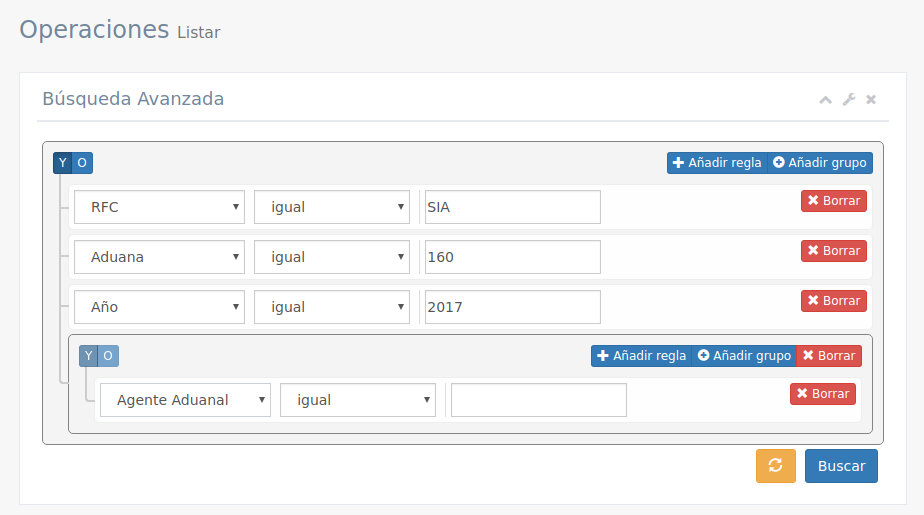Click the empty Agente Aduanal value field
Screen dimensions: 924x515
click(x=539, y=401)
